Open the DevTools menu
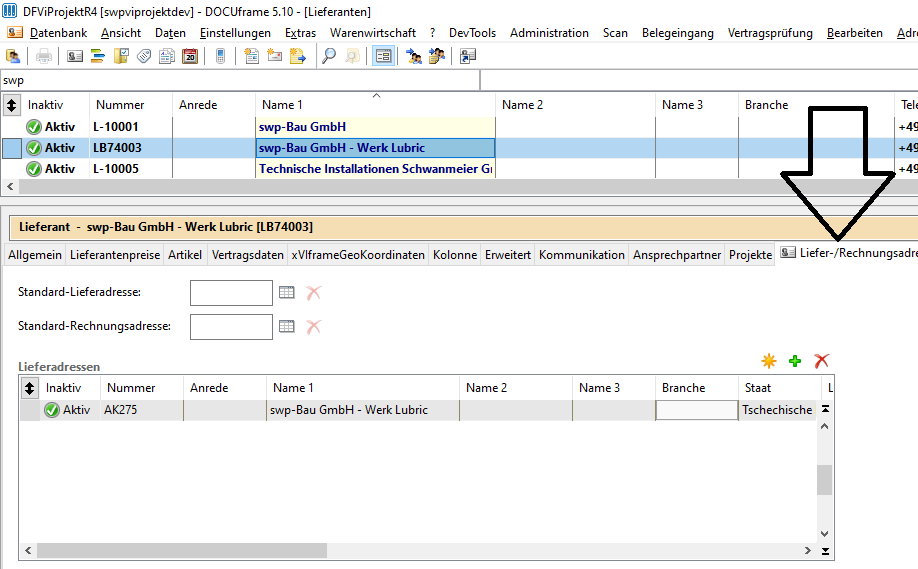 coord(472,33)
